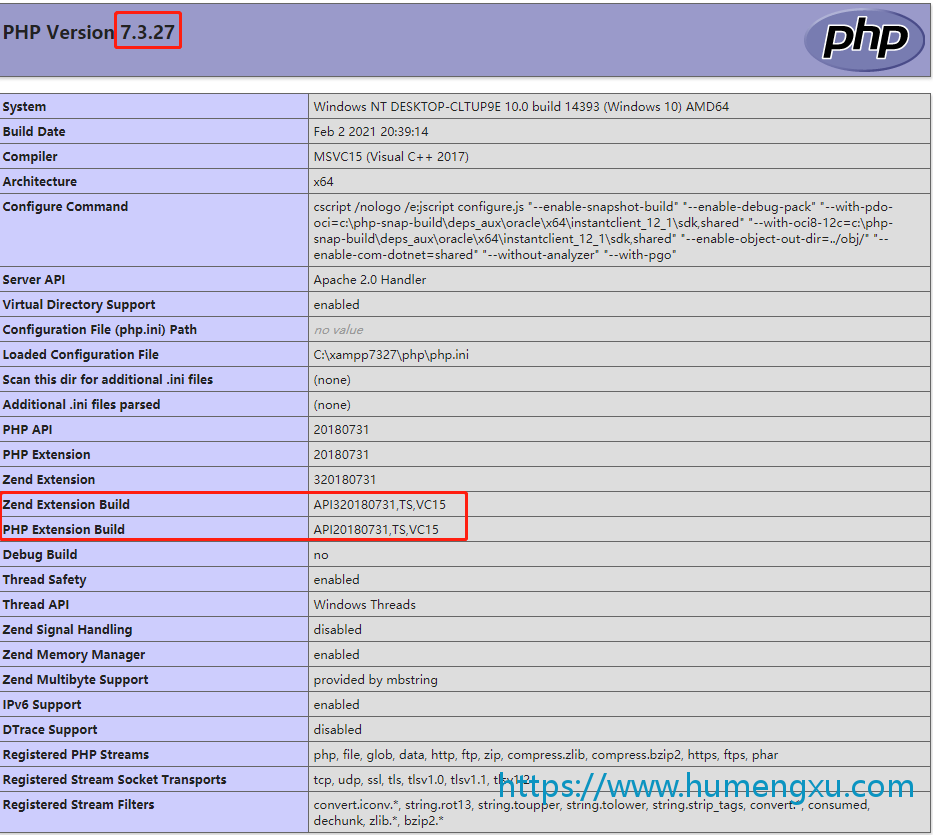The image size is (933, 835).
Task: Select the Registered PHP Streams label
Action: 76,754
